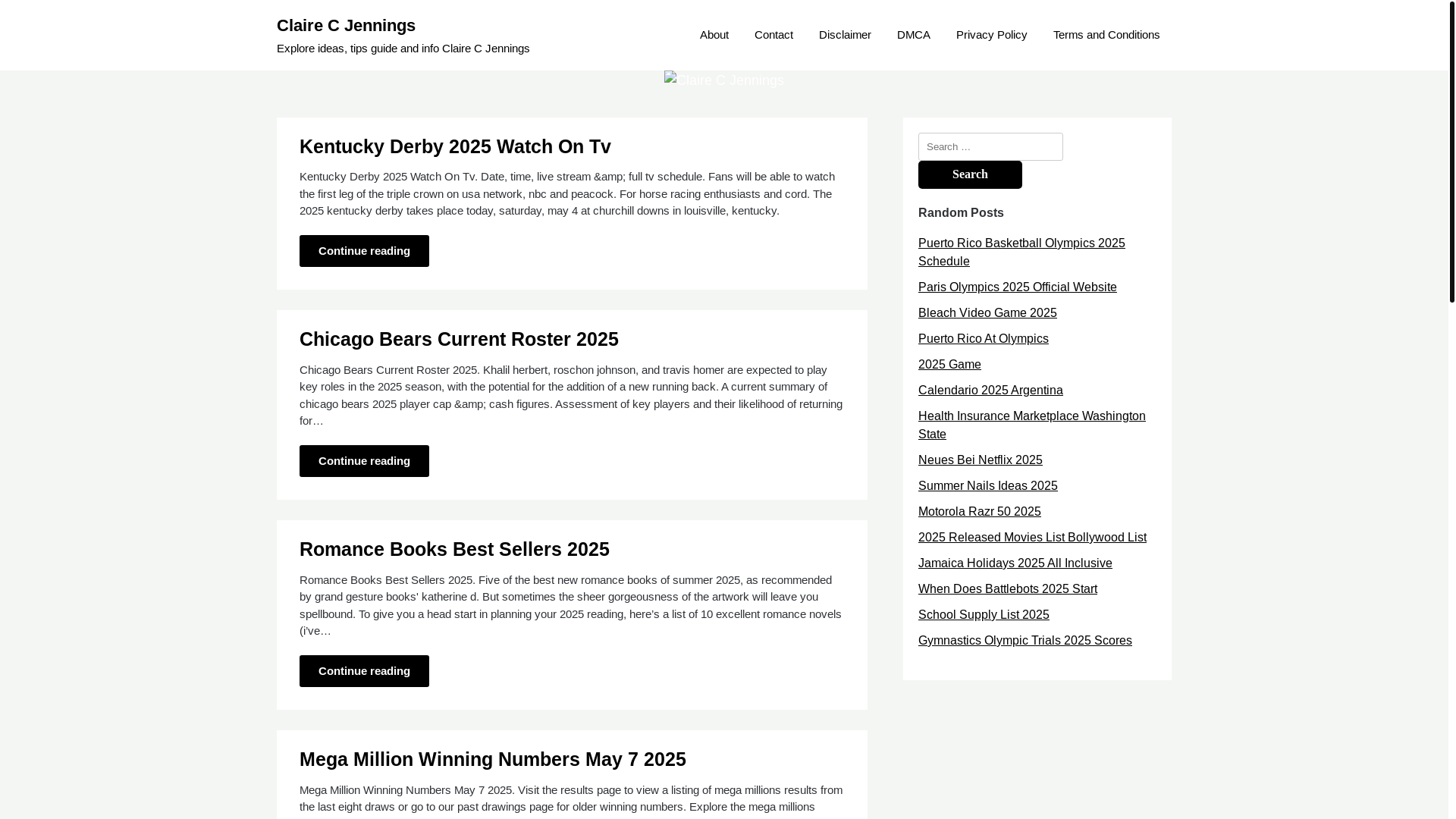Viewport: 1456px width, 819px height.
Task: Open Mega Million Winning Numbers May 7 2025 post
Action: click(493, 759)
